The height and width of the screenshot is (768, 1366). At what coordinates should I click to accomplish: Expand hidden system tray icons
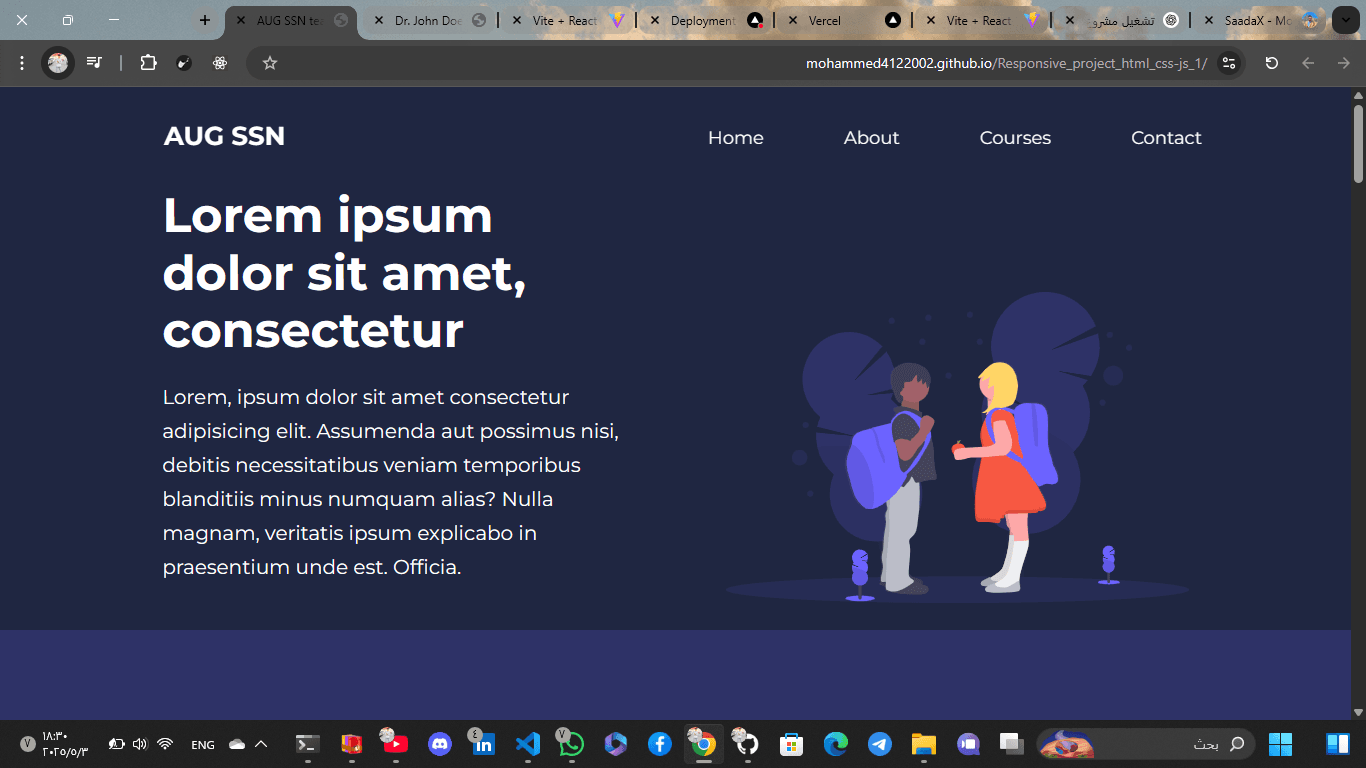click(259, 744)
